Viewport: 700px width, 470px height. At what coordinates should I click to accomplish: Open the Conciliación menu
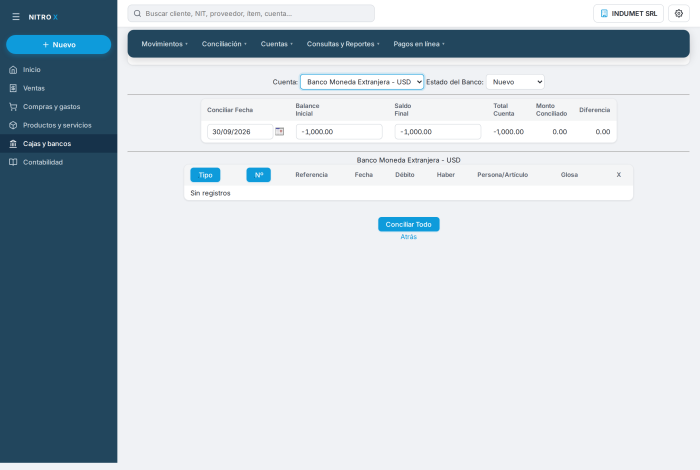pos(224,44)
